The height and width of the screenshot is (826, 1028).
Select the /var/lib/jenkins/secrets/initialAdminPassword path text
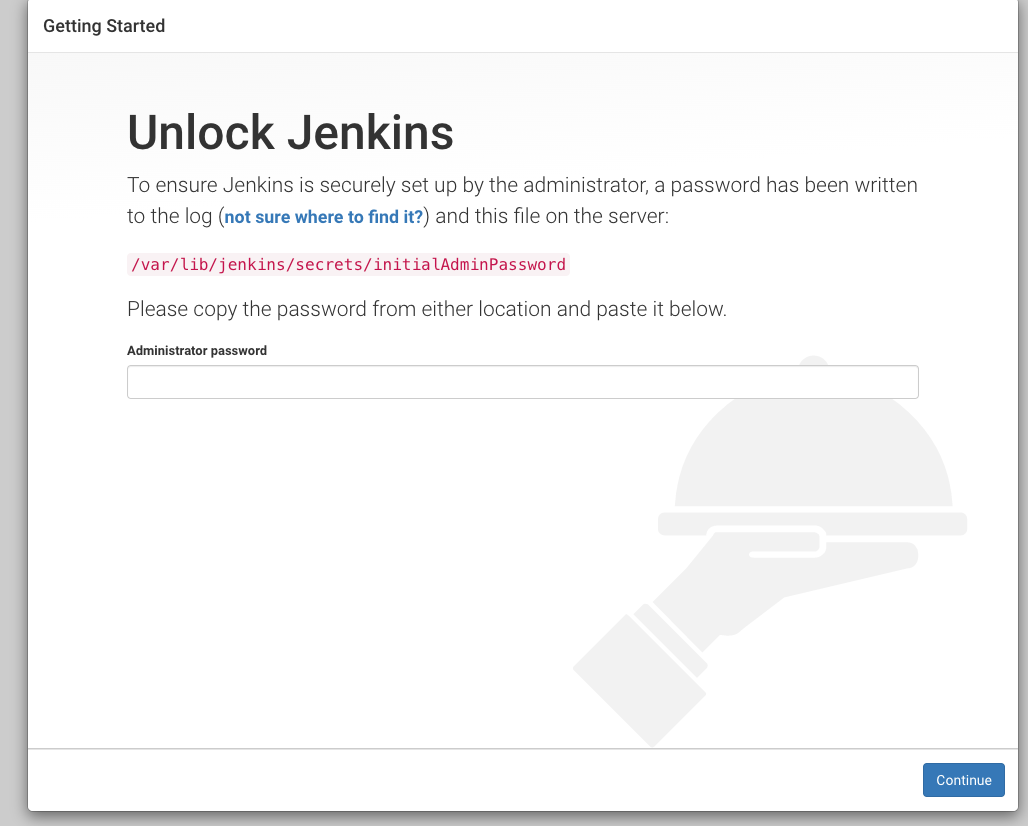tap(348, 265)
